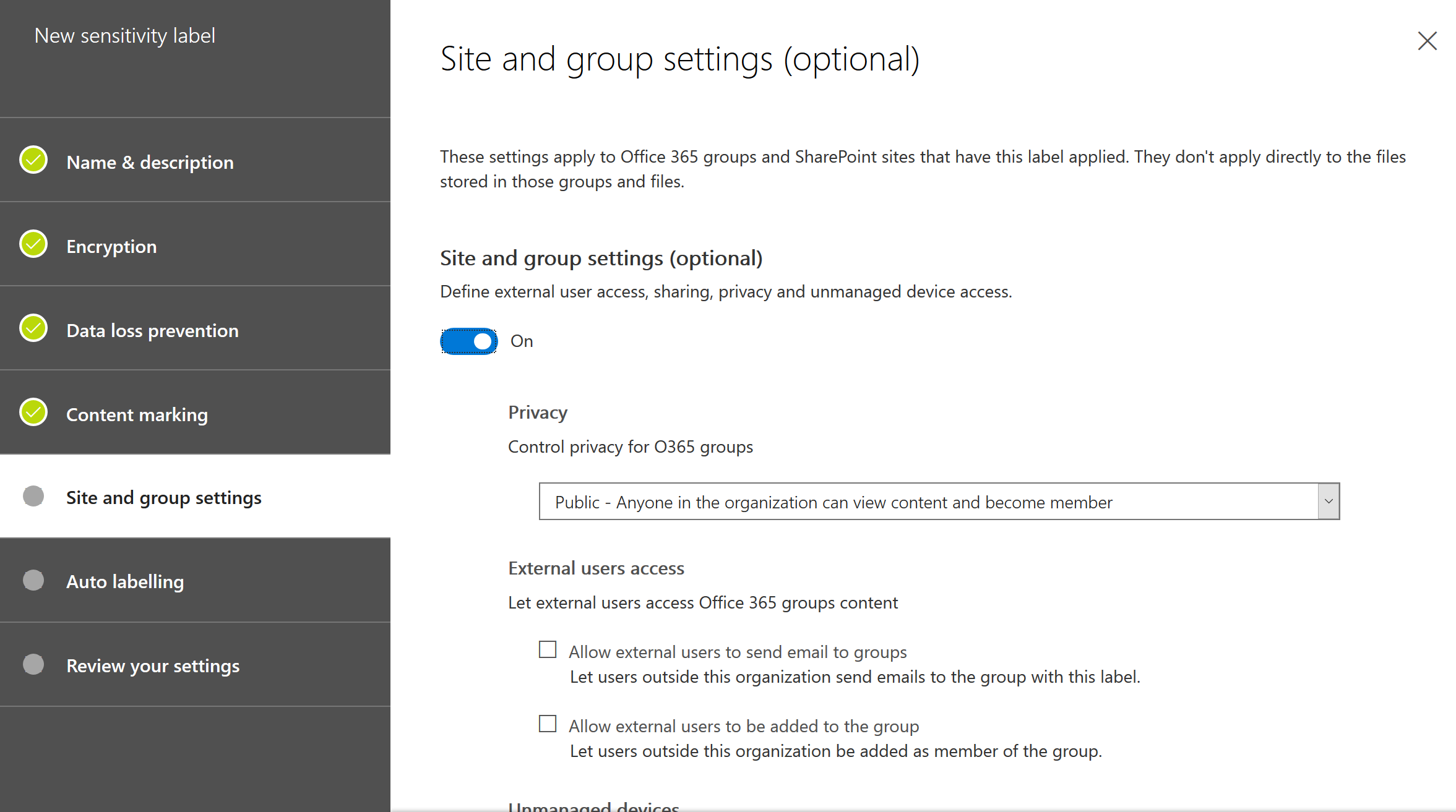Screen dimensions: 1456x812
Task: Click the Encryption step icon
Action: (x=34, y=245)
